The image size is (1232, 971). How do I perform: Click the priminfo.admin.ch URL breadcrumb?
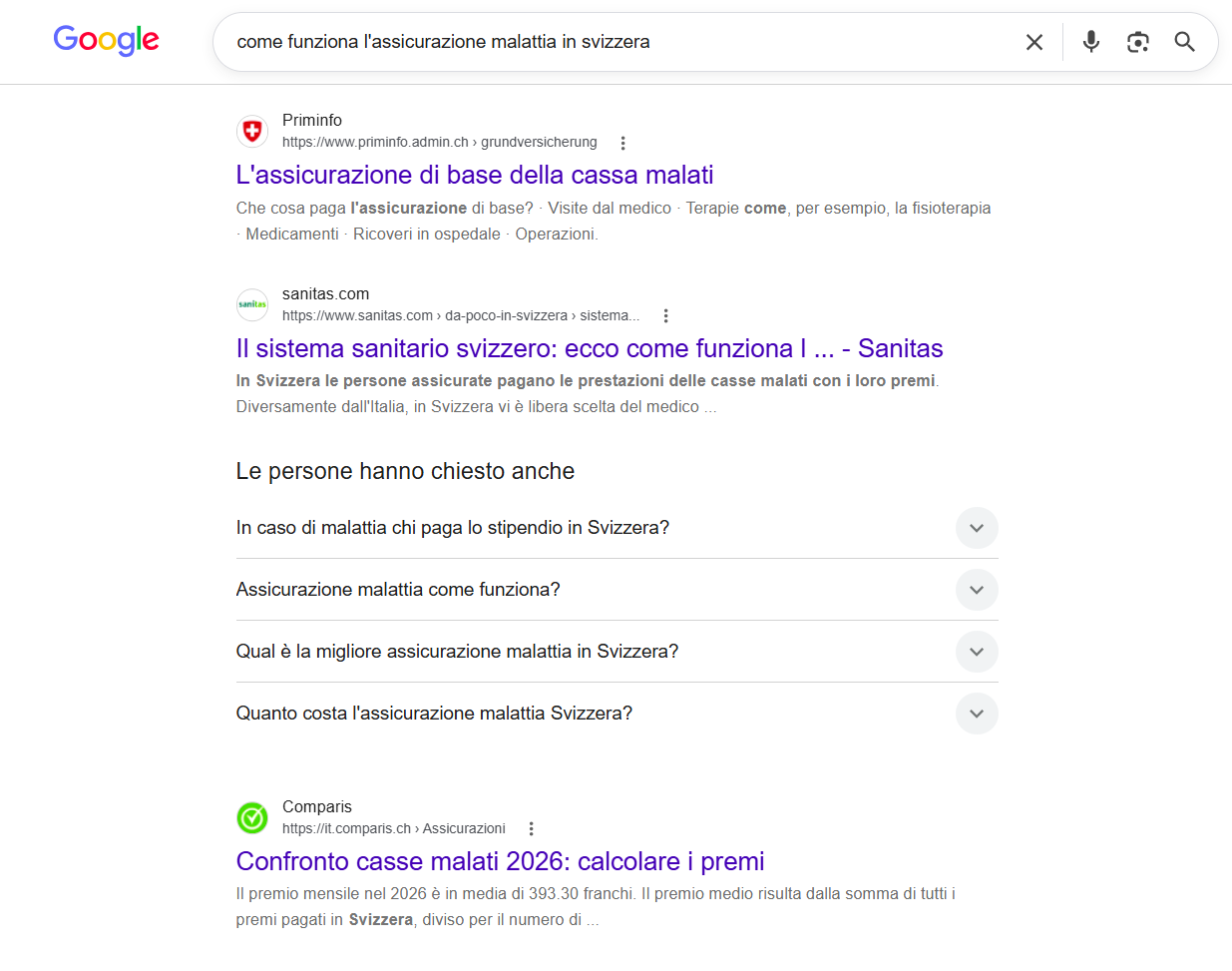[x=439, y=143]
